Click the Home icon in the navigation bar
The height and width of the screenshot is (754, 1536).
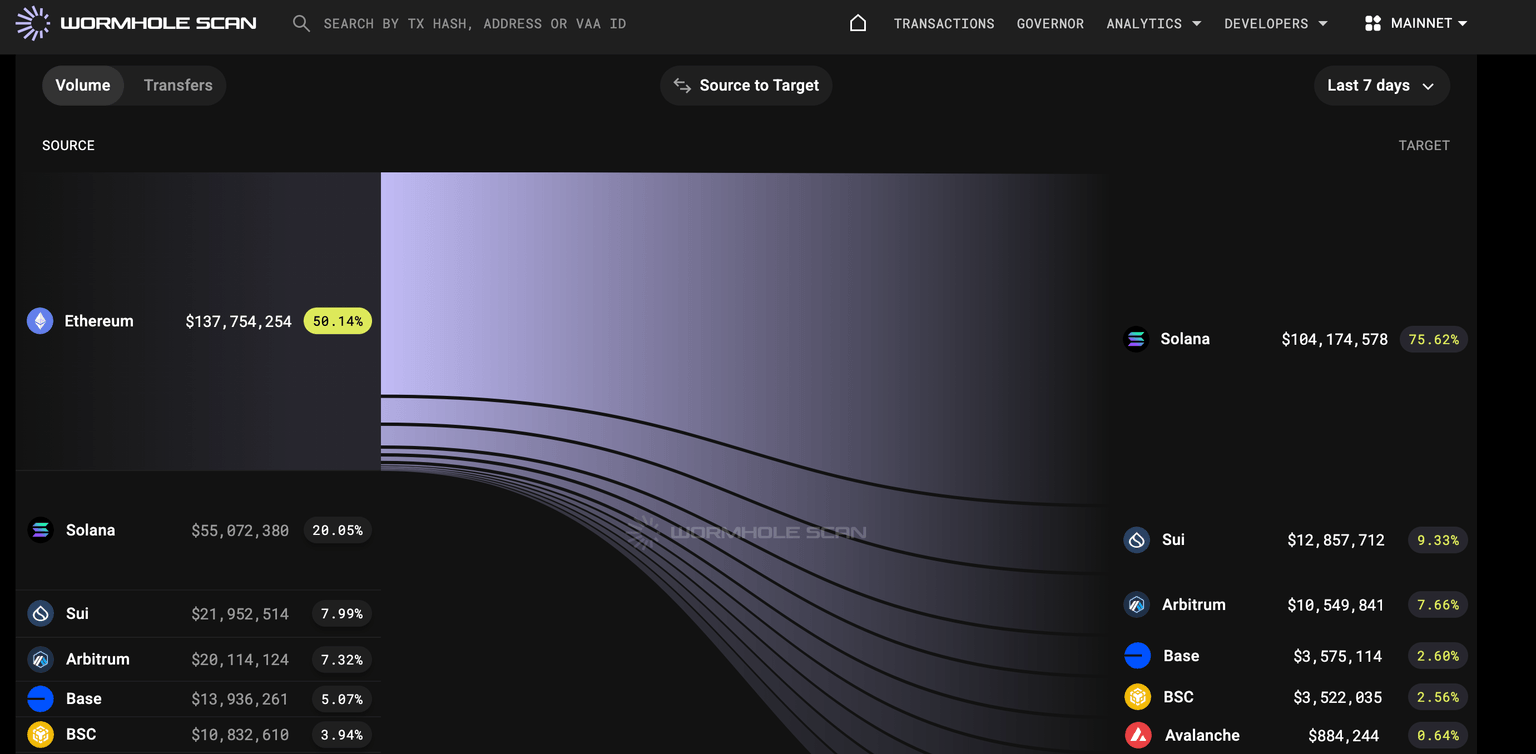[x=858, y=22]
